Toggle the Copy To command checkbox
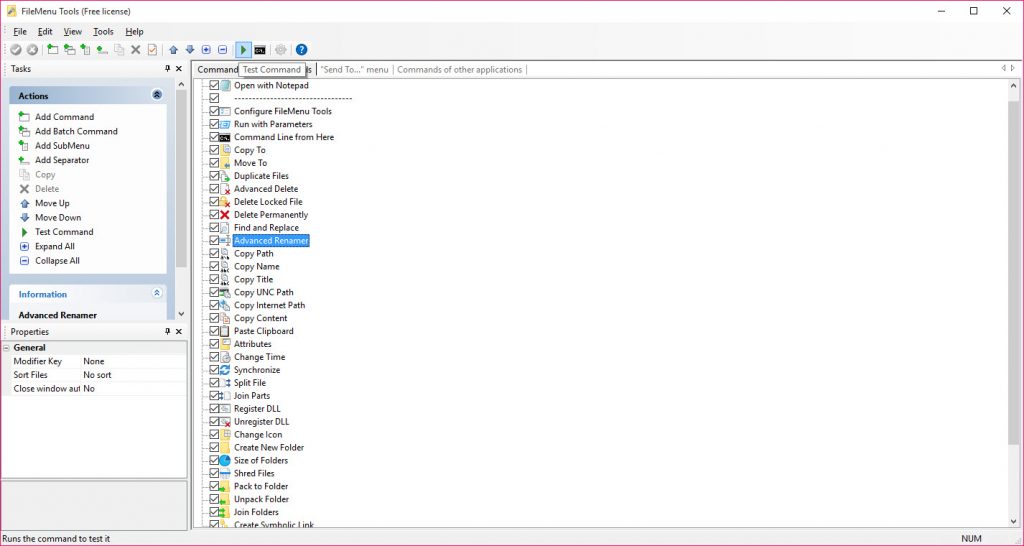1024x546 pixels. point(214,150)
